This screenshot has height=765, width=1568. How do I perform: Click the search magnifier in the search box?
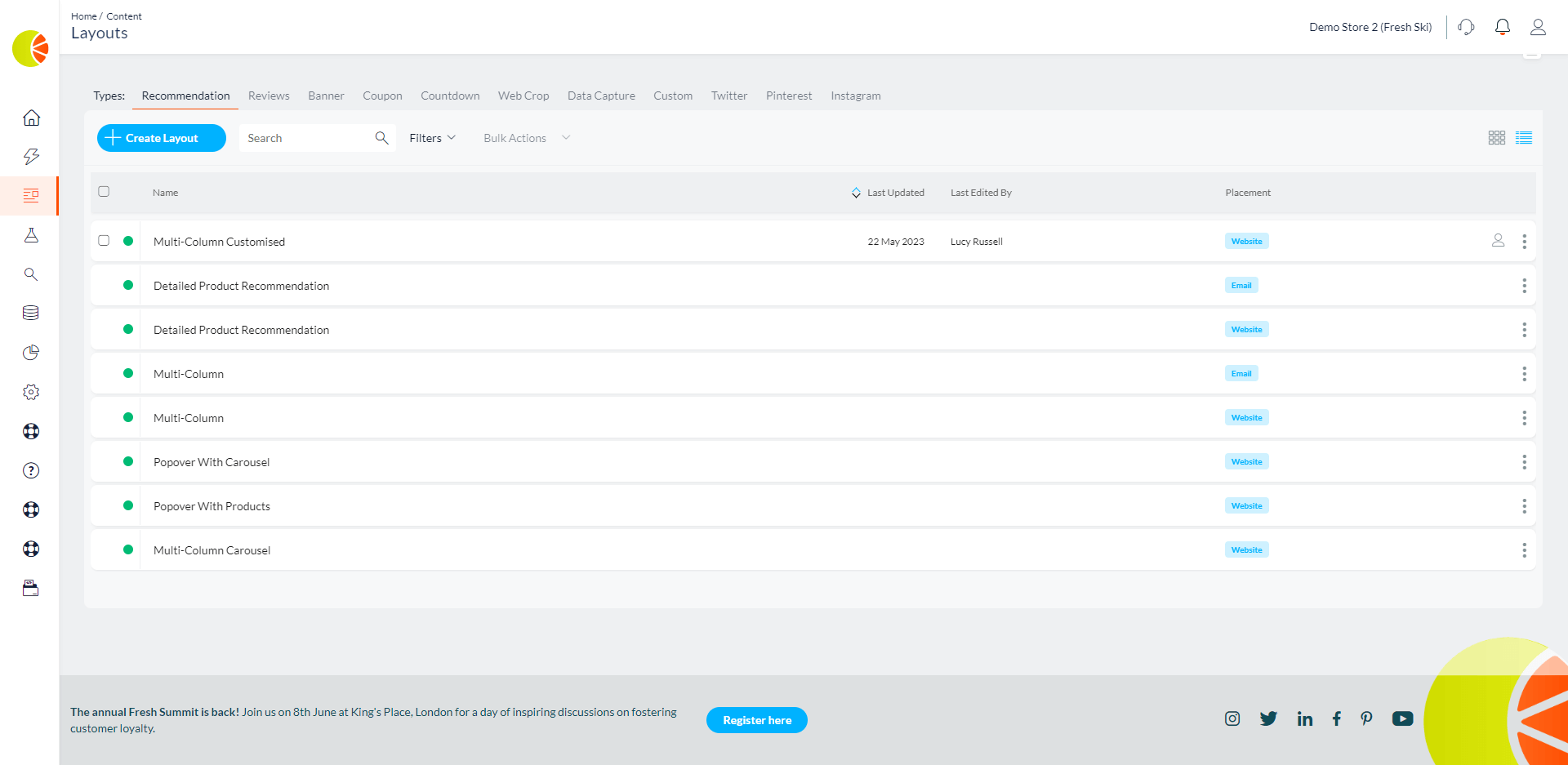point(381,138)
